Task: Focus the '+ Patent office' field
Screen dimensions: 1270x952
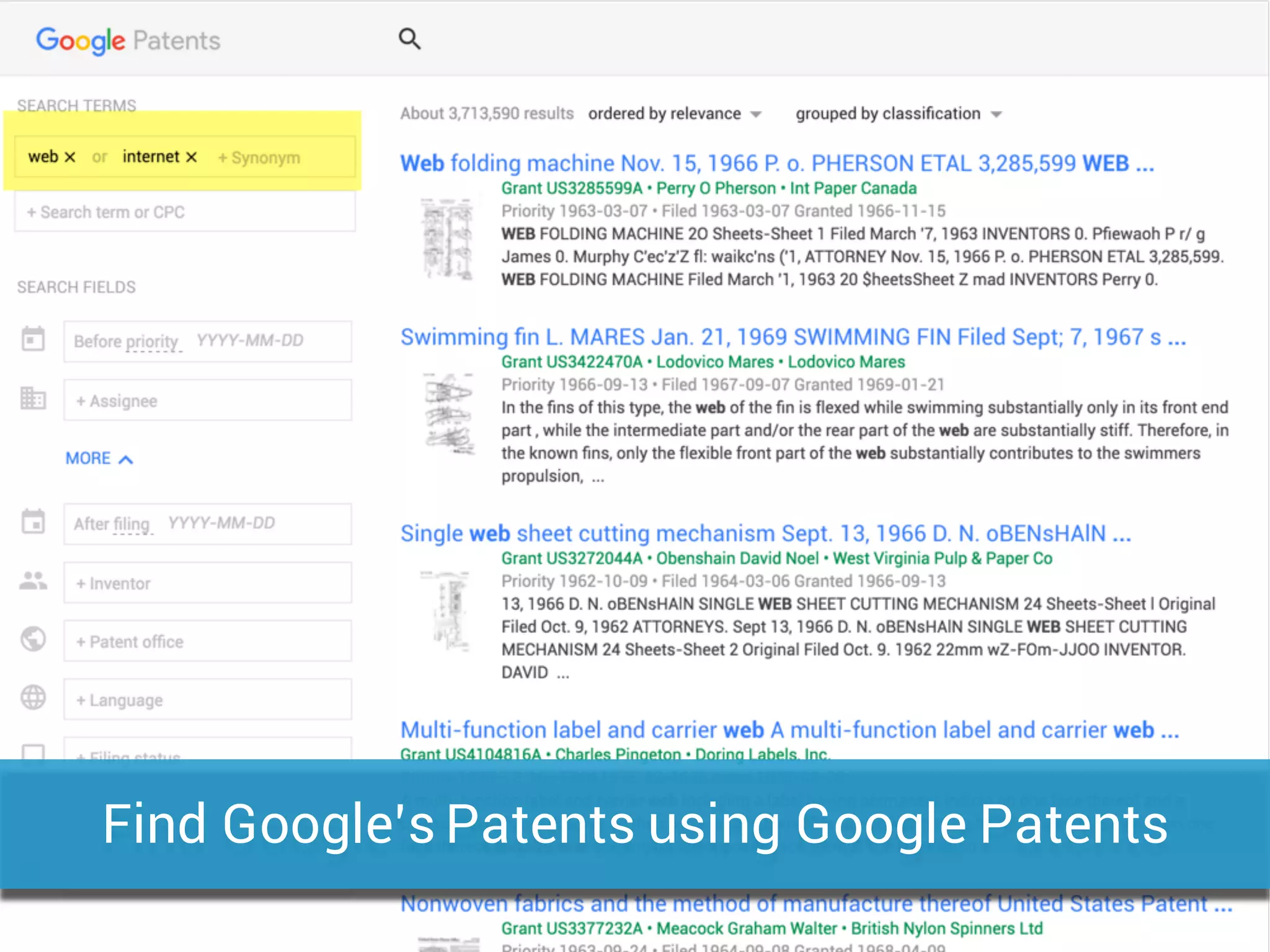Action: [x=208, y=641]
